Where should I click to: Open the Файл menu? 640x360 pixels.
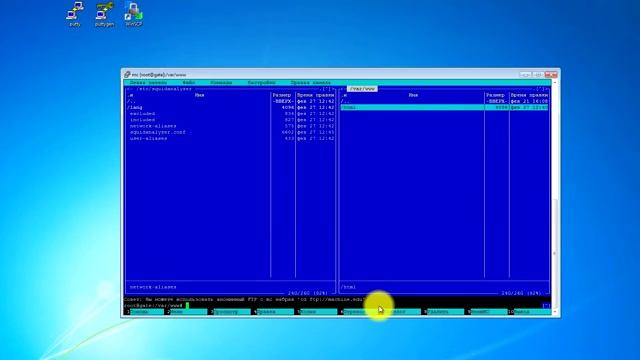[189, 82]
